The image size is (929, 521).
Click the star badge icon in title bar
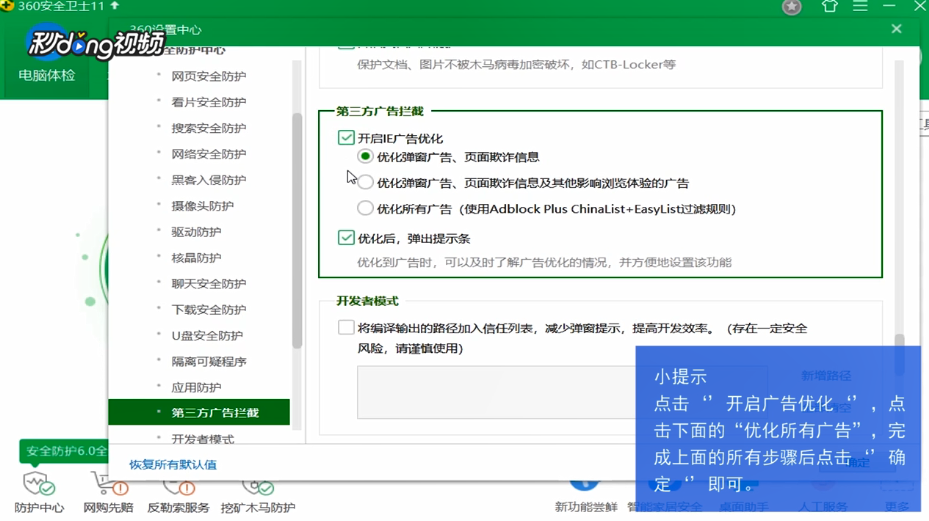792,7
